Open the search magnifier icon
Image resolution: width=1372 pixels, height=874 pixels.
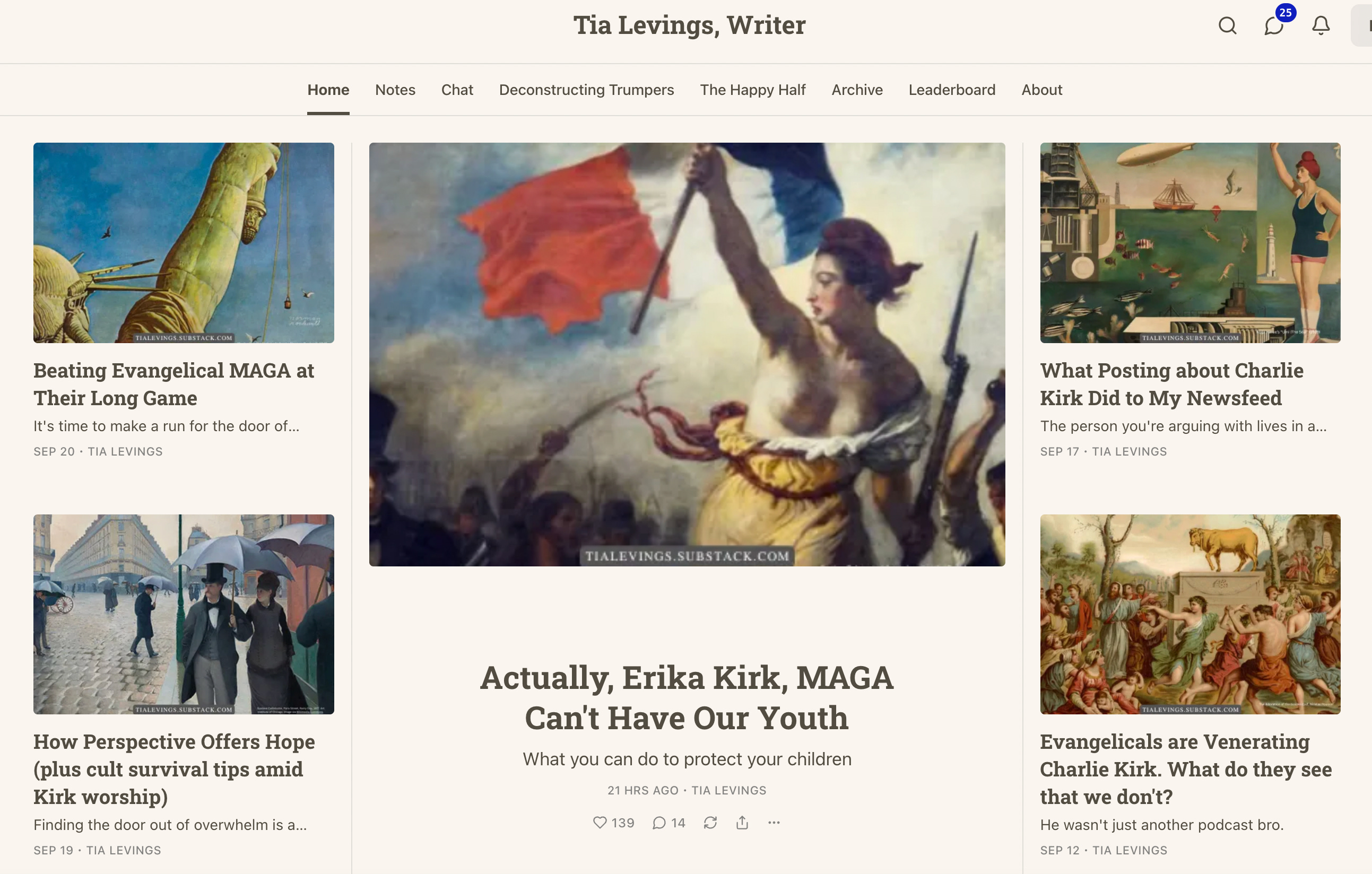[1227, 25]
